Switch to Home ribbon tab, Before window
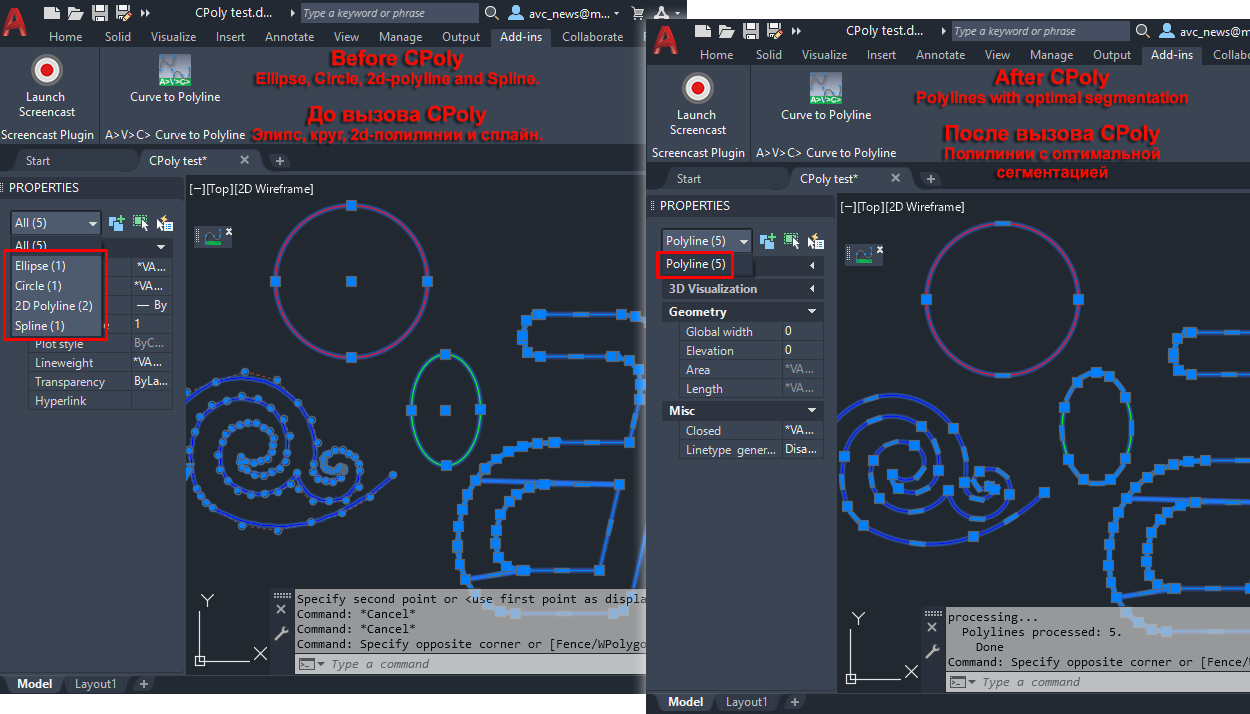Screen dimensions: 1250x714 coord(66,37)
